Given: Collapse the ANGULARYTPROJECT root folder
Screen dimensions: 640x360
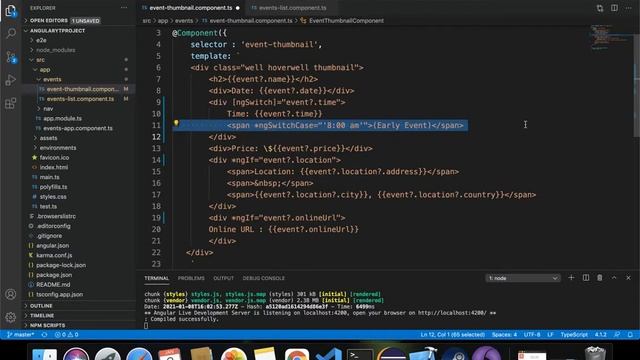Looking at the screenshot, I should point(57,31).
